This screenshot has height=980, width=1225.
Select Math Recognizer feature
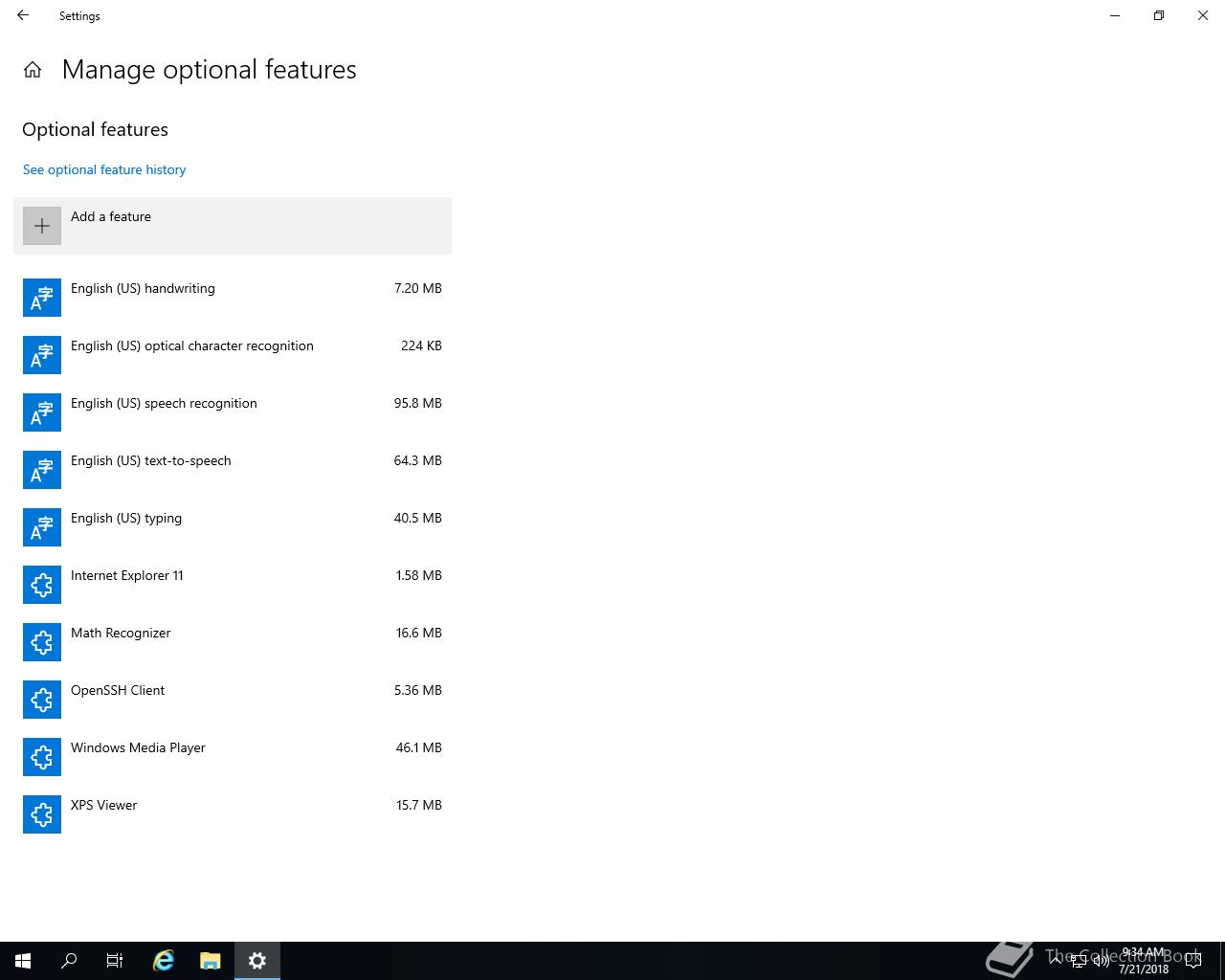[233, 642]
